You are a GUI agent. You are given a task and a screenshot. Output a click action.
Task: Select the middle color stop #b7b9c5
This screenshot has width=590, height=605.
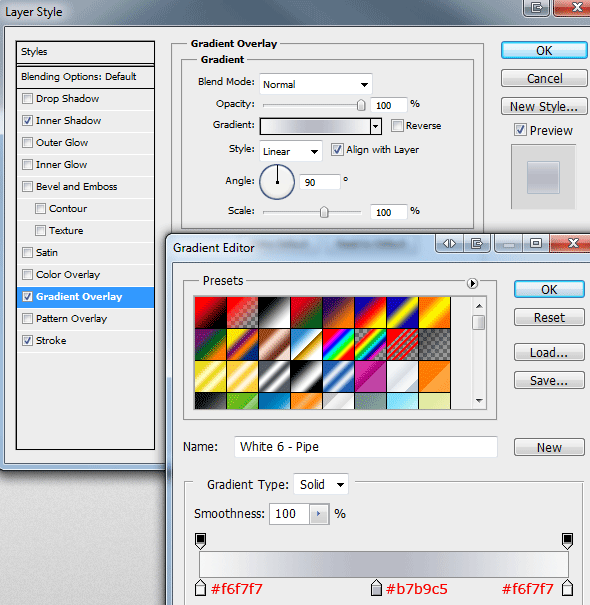(376, 588)
